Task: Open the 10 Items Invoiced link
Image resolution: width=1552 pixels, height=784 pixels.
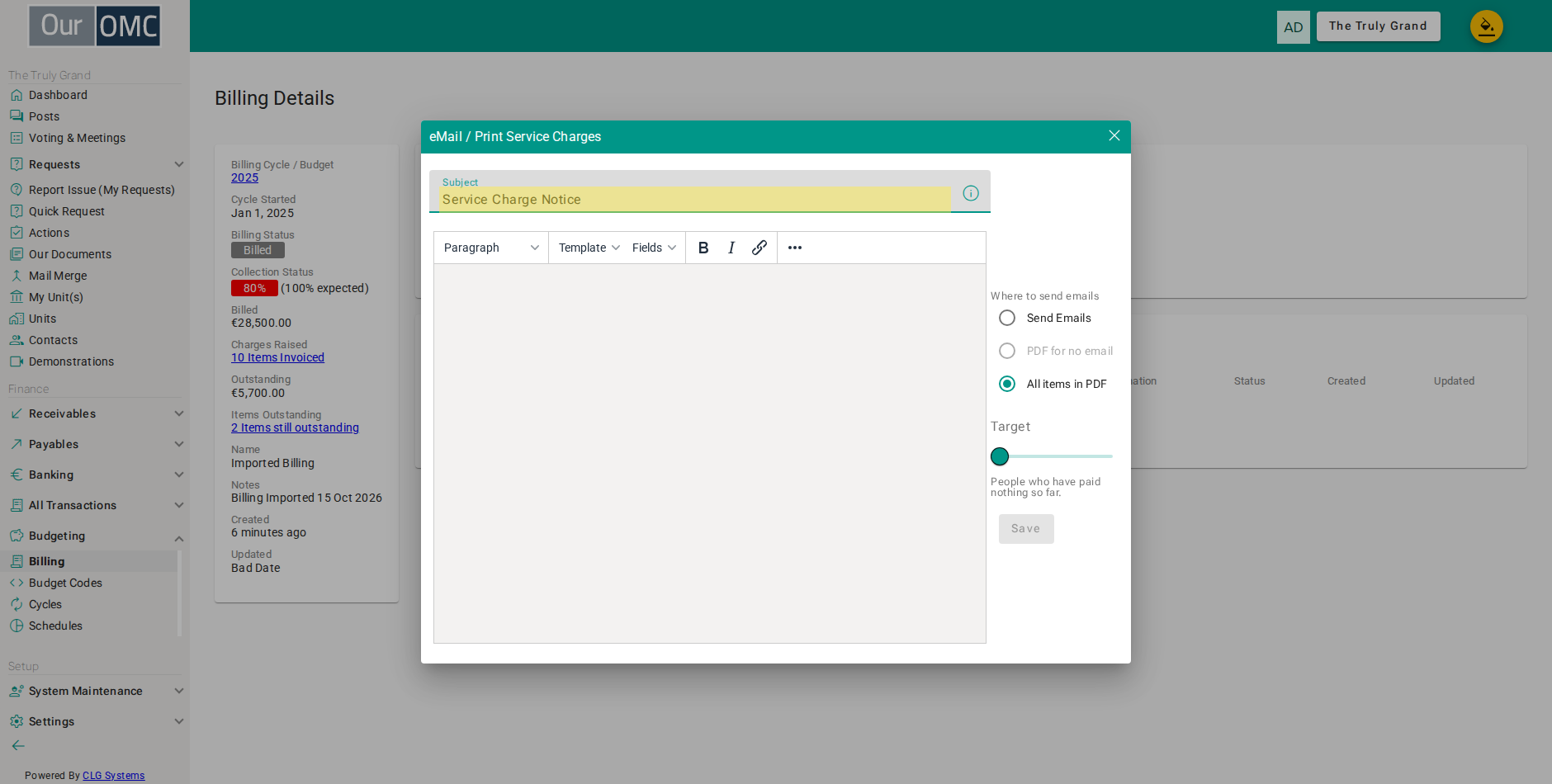Action: coord(277,357)
